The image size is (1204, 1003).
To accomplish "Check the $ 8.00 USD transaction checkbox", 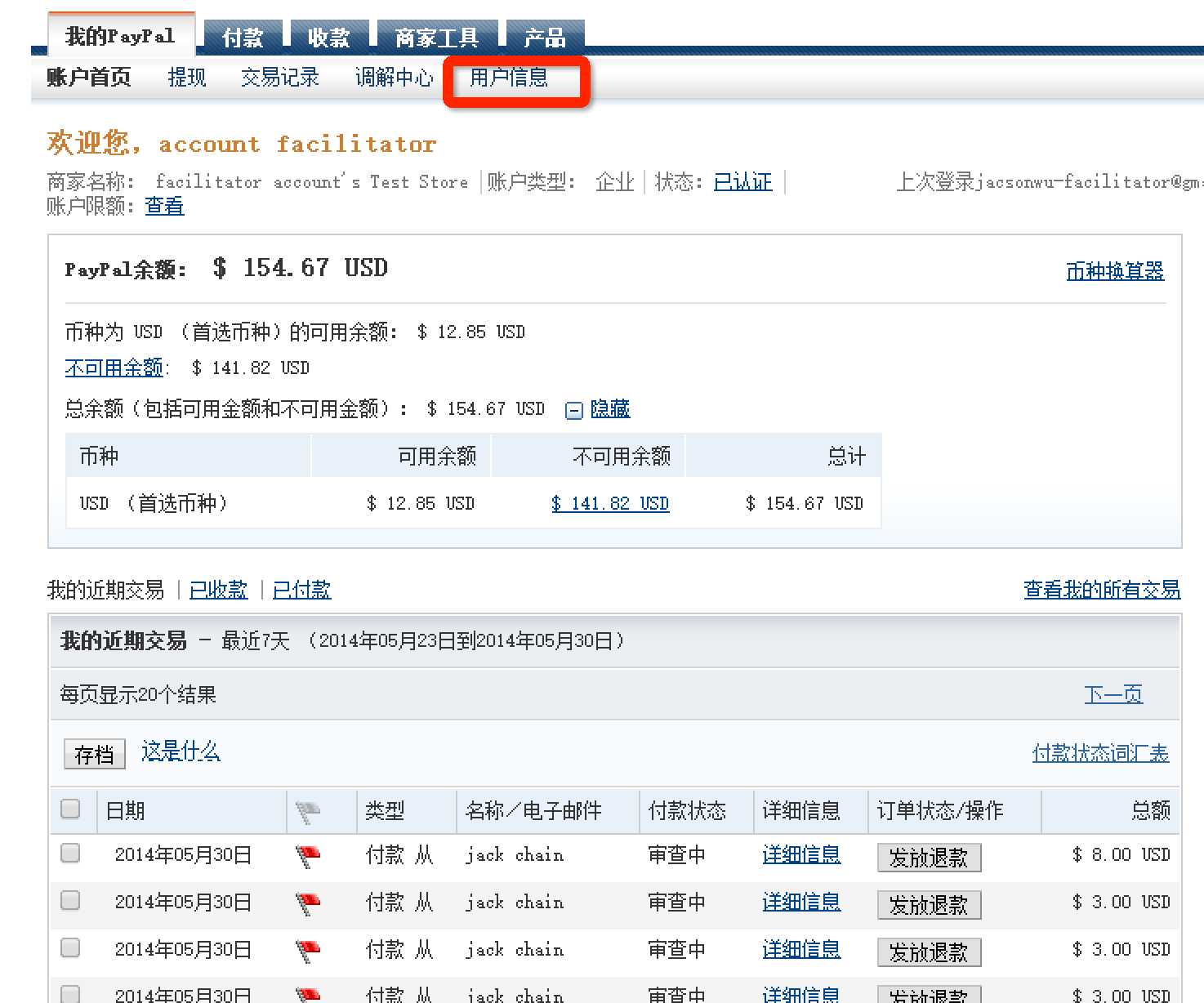I will coord(71,853).
